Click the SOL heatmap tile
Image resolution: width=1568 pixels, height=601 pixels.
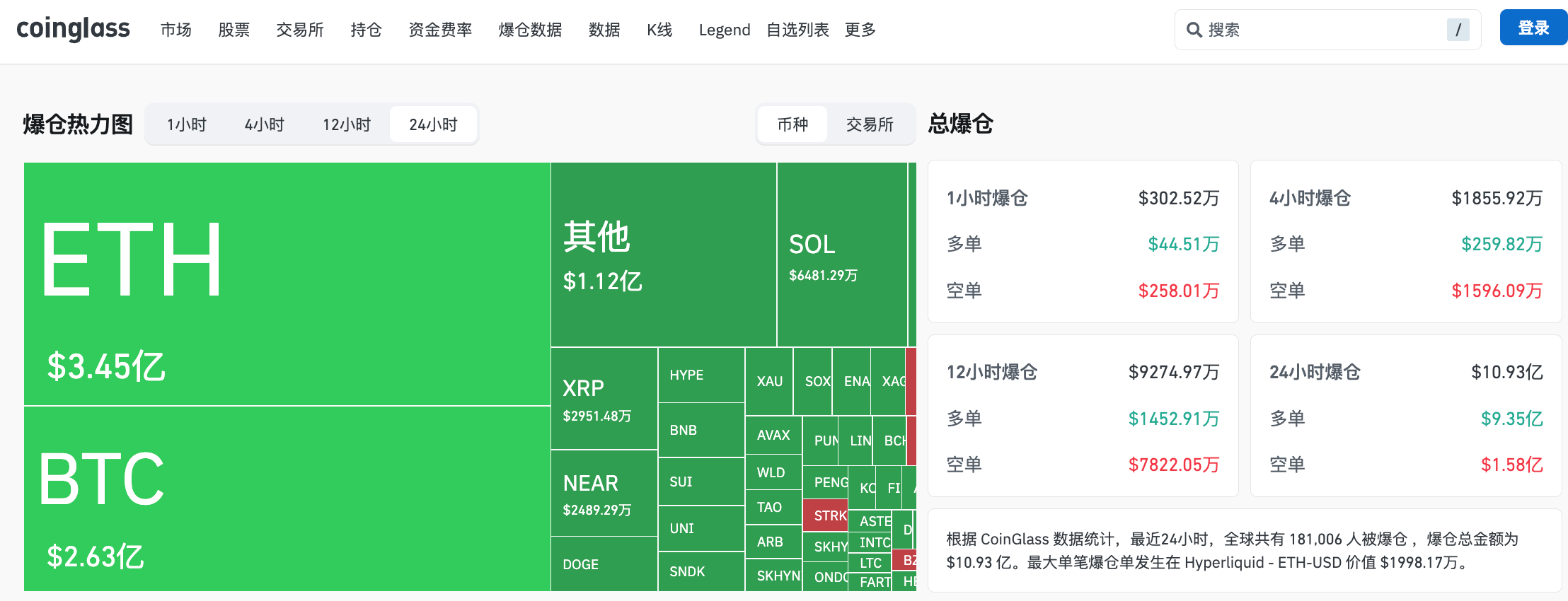pyautogui.click(x=842, y=255)
